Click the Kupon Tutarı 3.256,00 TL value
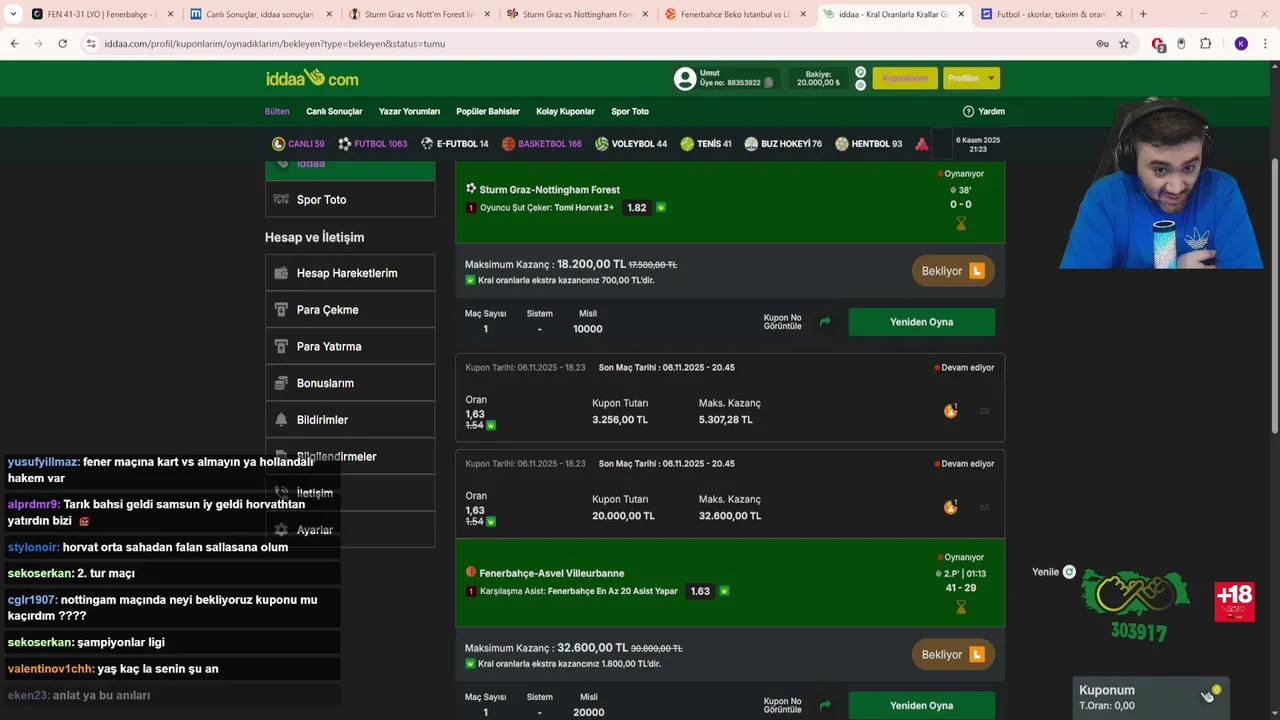The width and height of the screenshot is (1280, 720). [620, 420]
